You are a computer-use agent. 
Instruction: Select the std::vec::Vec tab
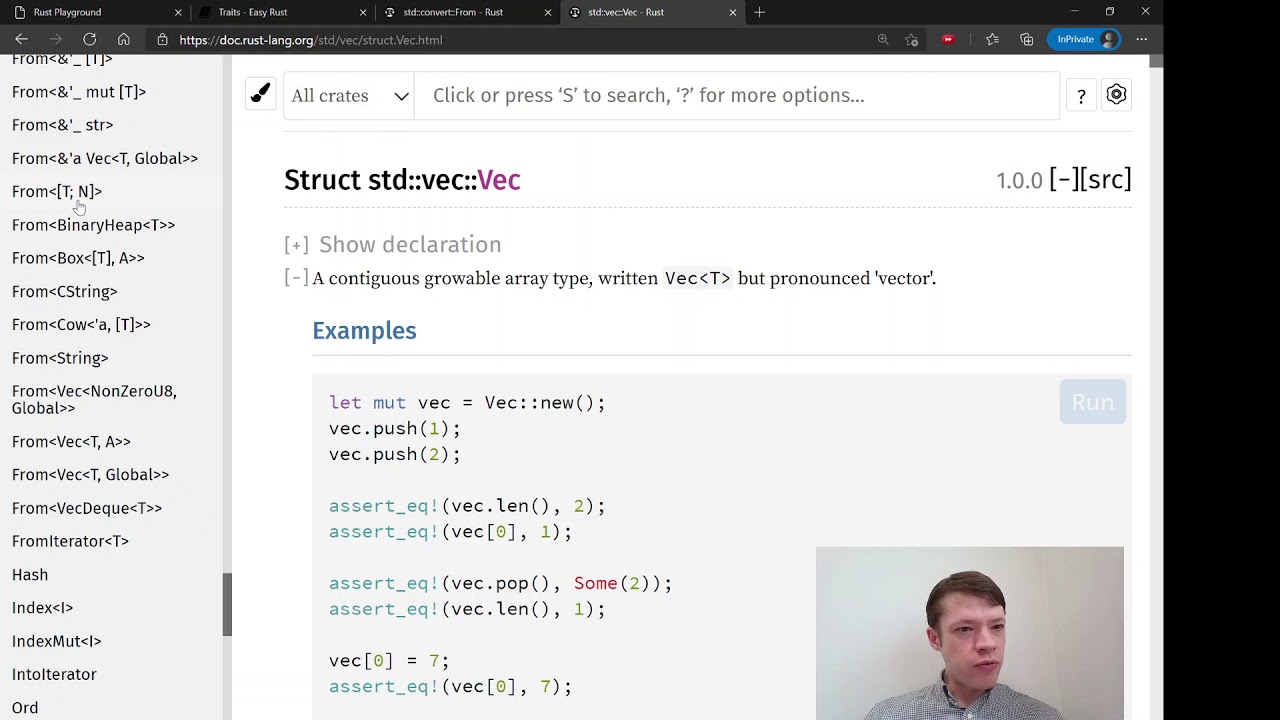[651, 12]
